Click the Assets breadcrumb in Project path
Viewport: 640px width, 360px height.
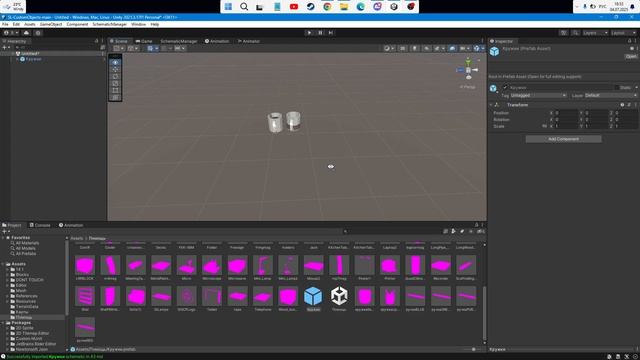[x=76, y=238]
